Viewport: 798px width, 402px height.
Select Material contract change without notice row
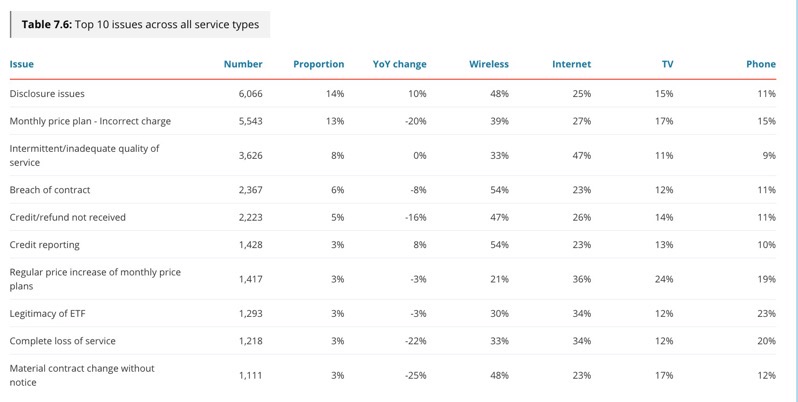click(82, 375)
